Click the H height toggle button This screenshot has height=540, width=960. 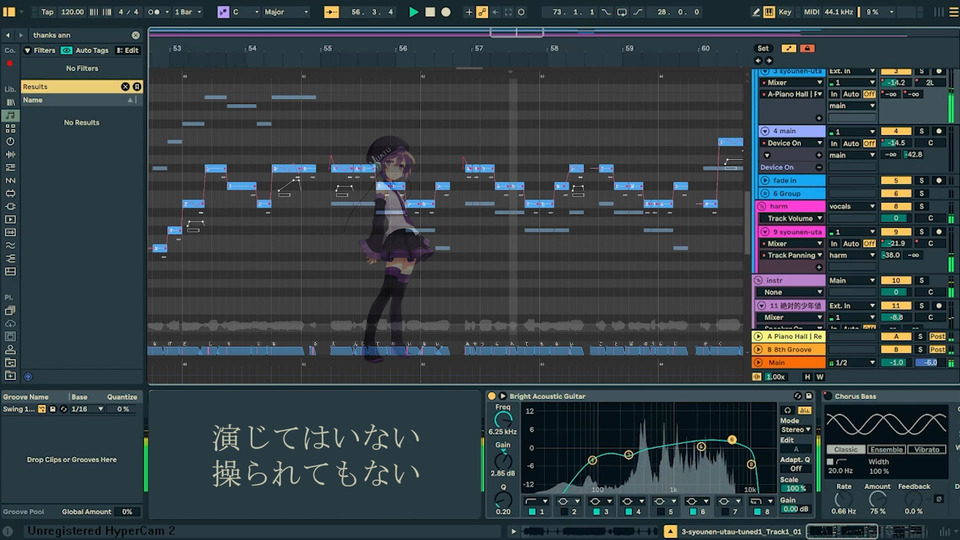tap(807, 377)
